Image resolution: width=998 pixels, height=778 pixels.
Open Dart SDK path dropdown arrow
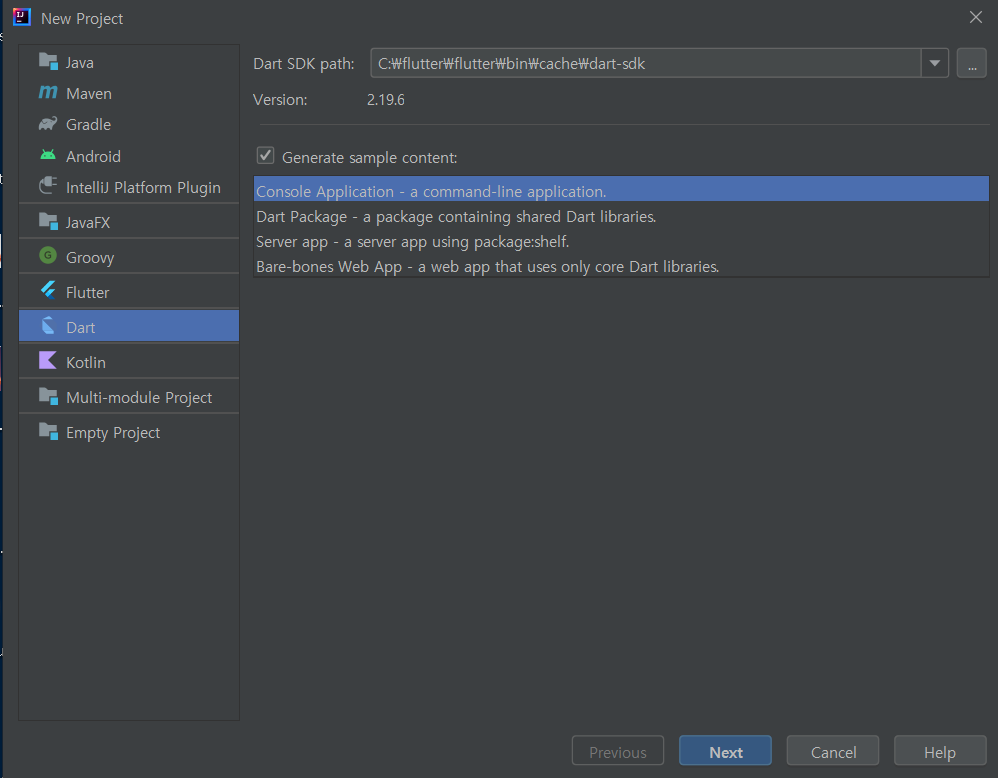coord(934,63)
